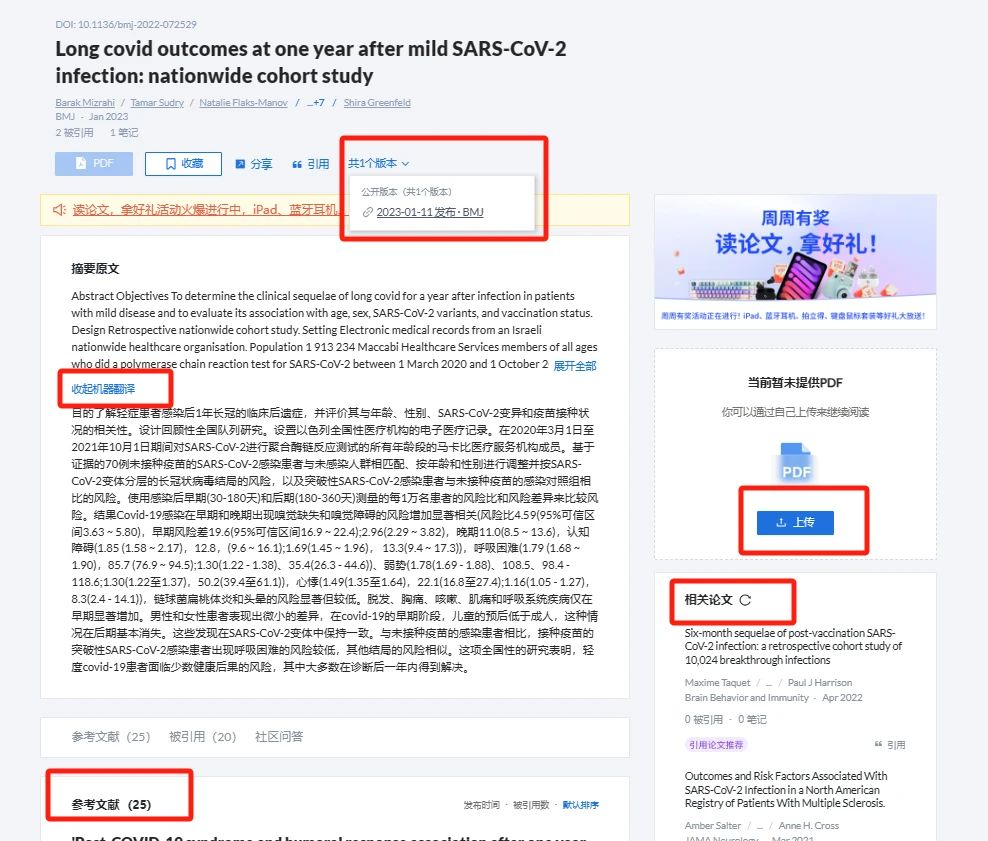Open author Natalie Flaks-Manov's page

[243, 103]
